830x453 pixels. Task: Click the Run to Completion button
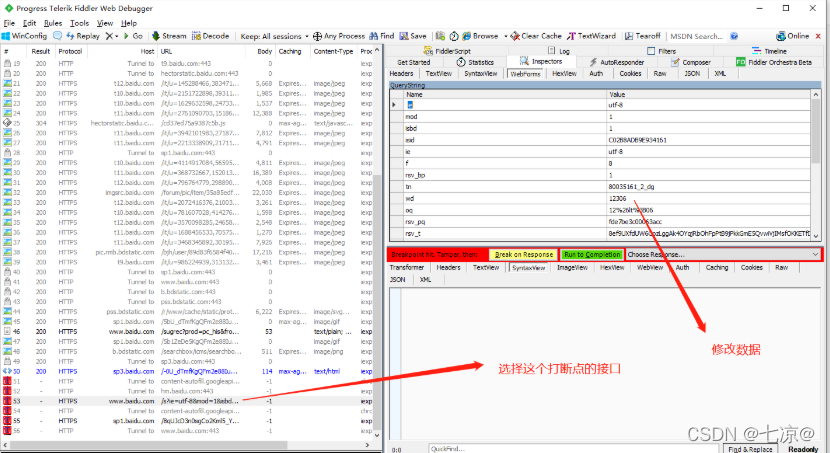pyautogui.click(x=592, y=255)
